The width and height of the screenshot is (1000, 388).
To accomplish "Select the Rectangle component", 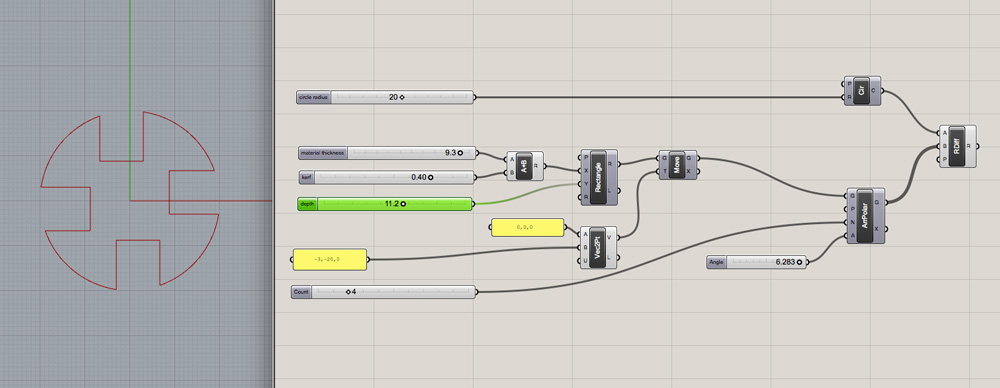I will point(598,177).
